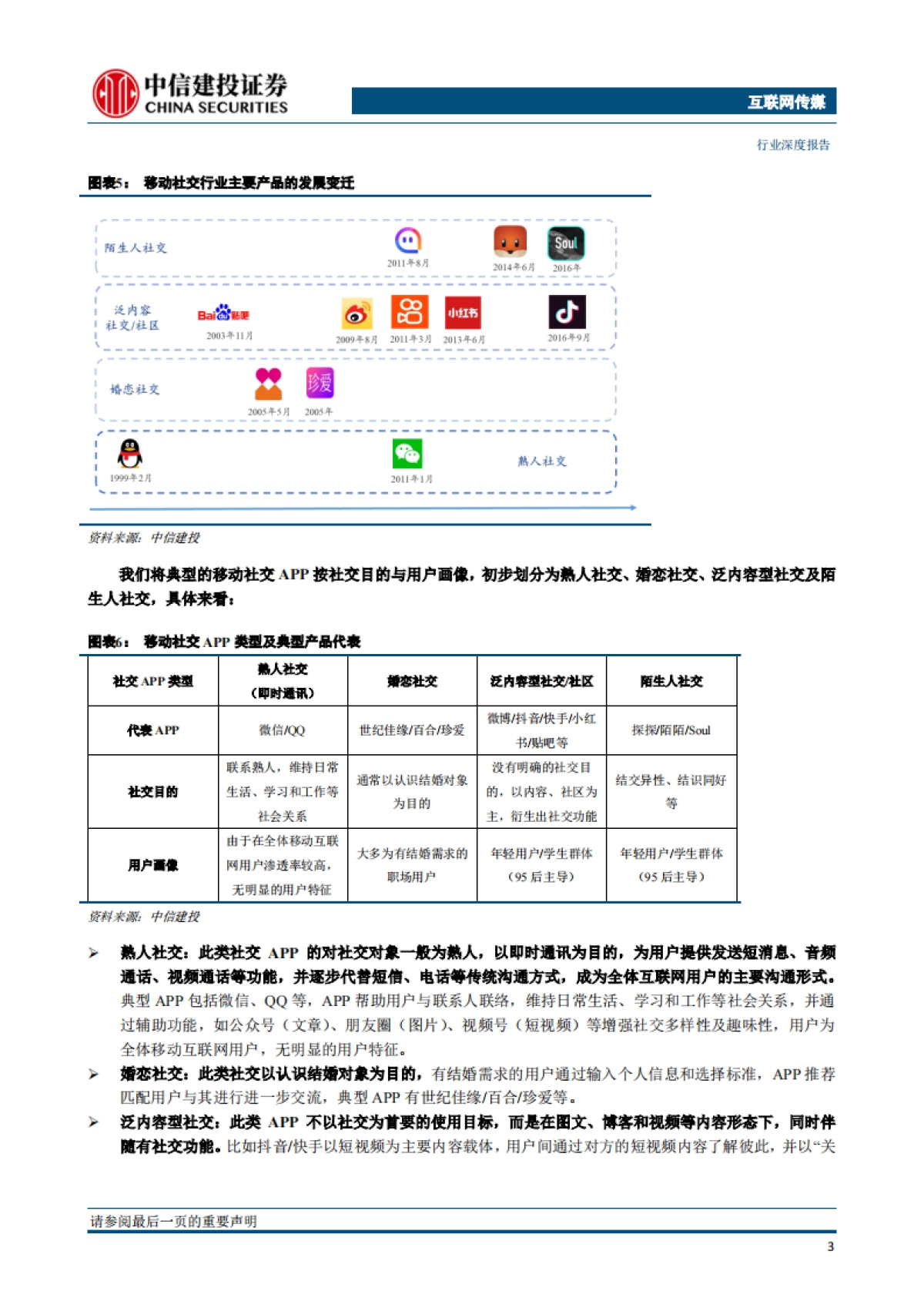
Task: Click the 行业深度报告 label
Action: [793, 145]
